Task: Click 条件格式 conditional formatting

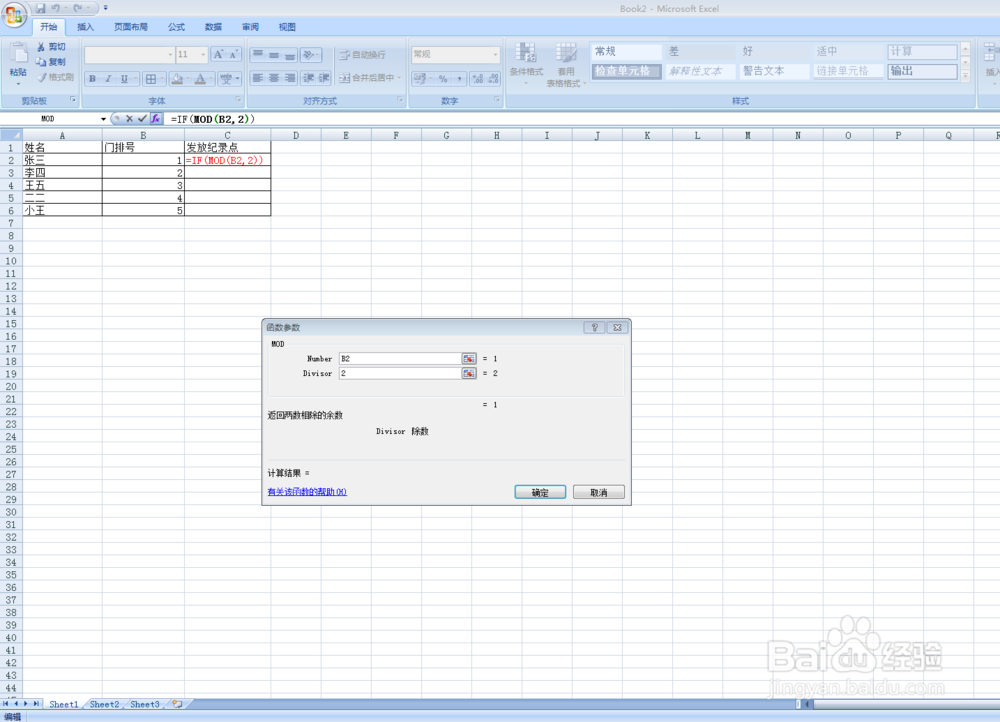Action: coord(526,64)
